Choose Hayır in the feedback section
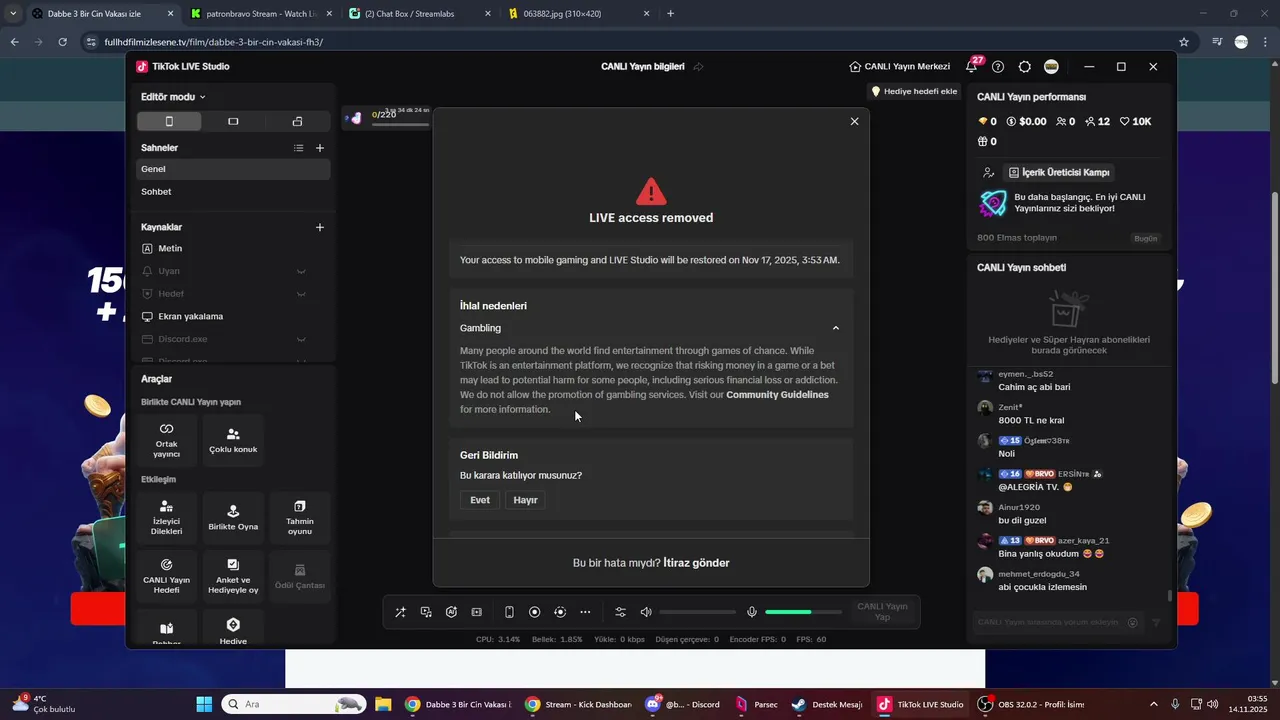This screenshot has height=720, width=1280. [x=525, y=500]
